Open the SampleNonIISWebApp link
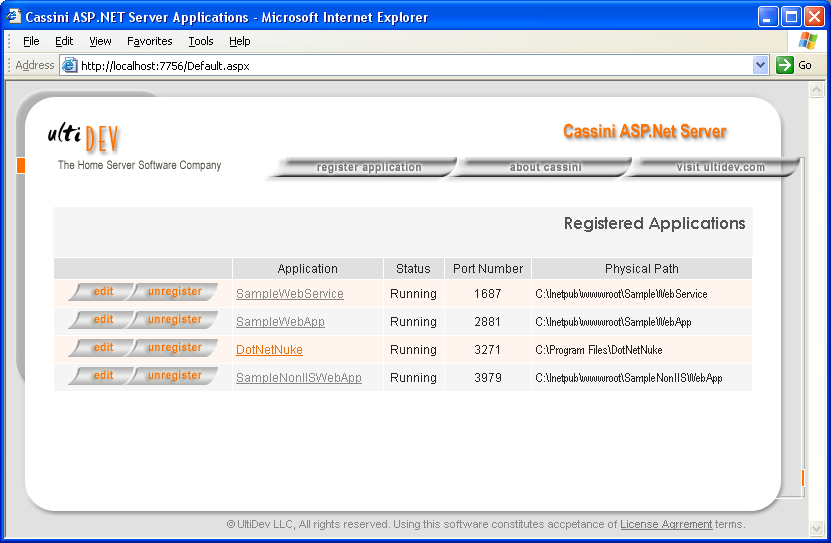Image resolution: width=831 pixels, height=543 pixels. point(299,378)
